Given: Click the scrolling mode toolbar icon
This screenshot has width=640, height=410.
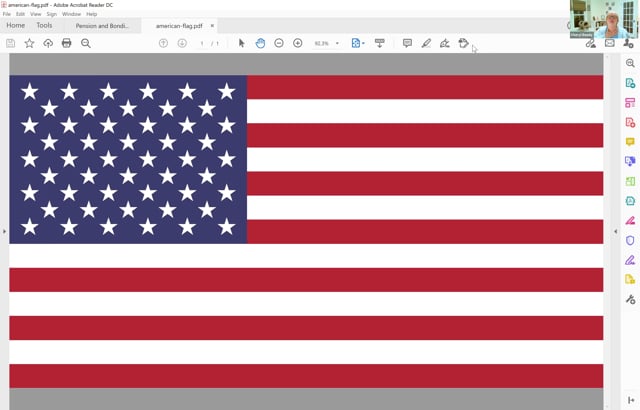Looking at the screenshot, I should pyautogui.click(x=380, y=43).
